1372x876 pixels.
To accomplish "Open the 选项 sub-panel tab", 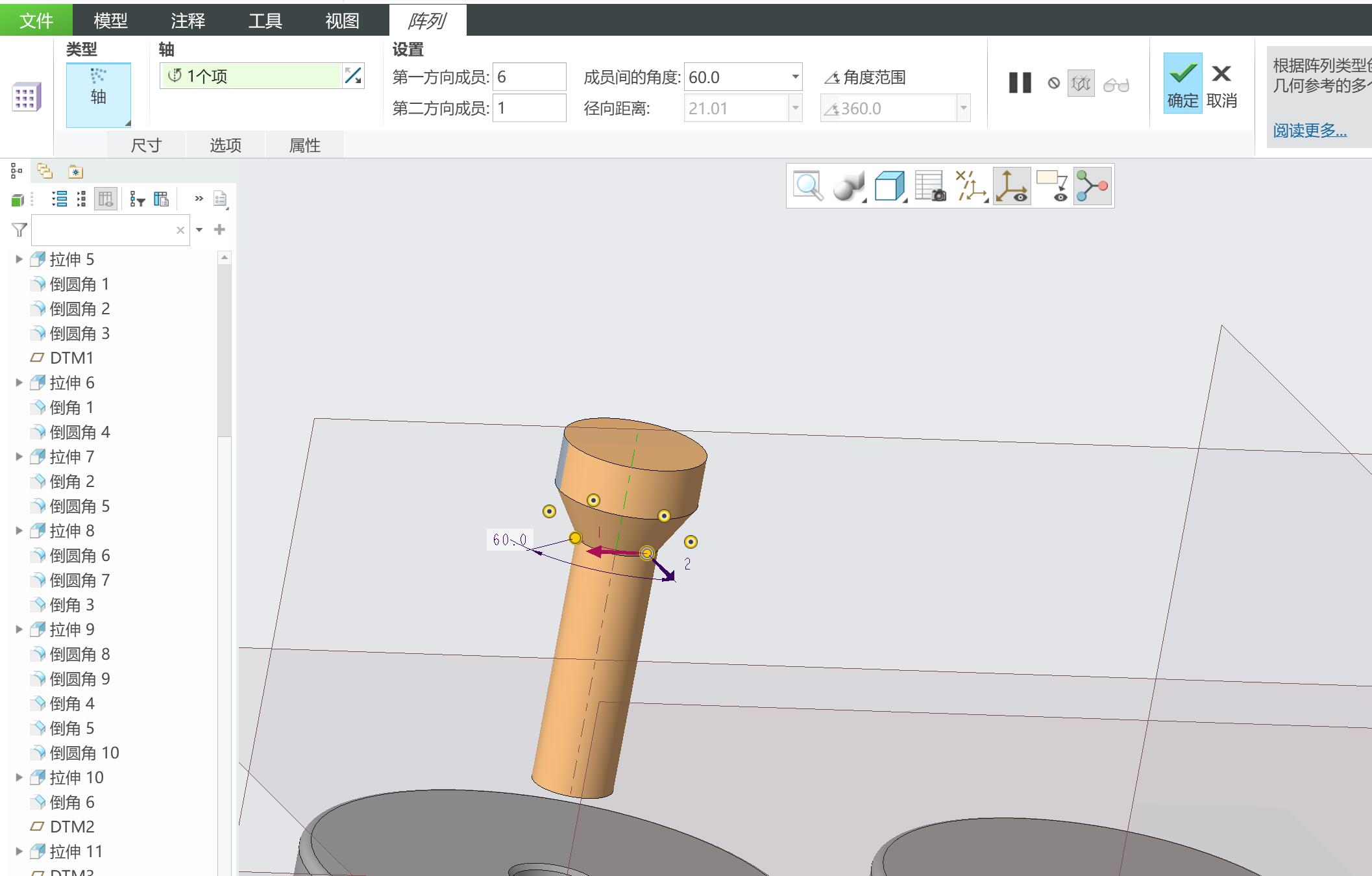I will click(x=225, y=145).
